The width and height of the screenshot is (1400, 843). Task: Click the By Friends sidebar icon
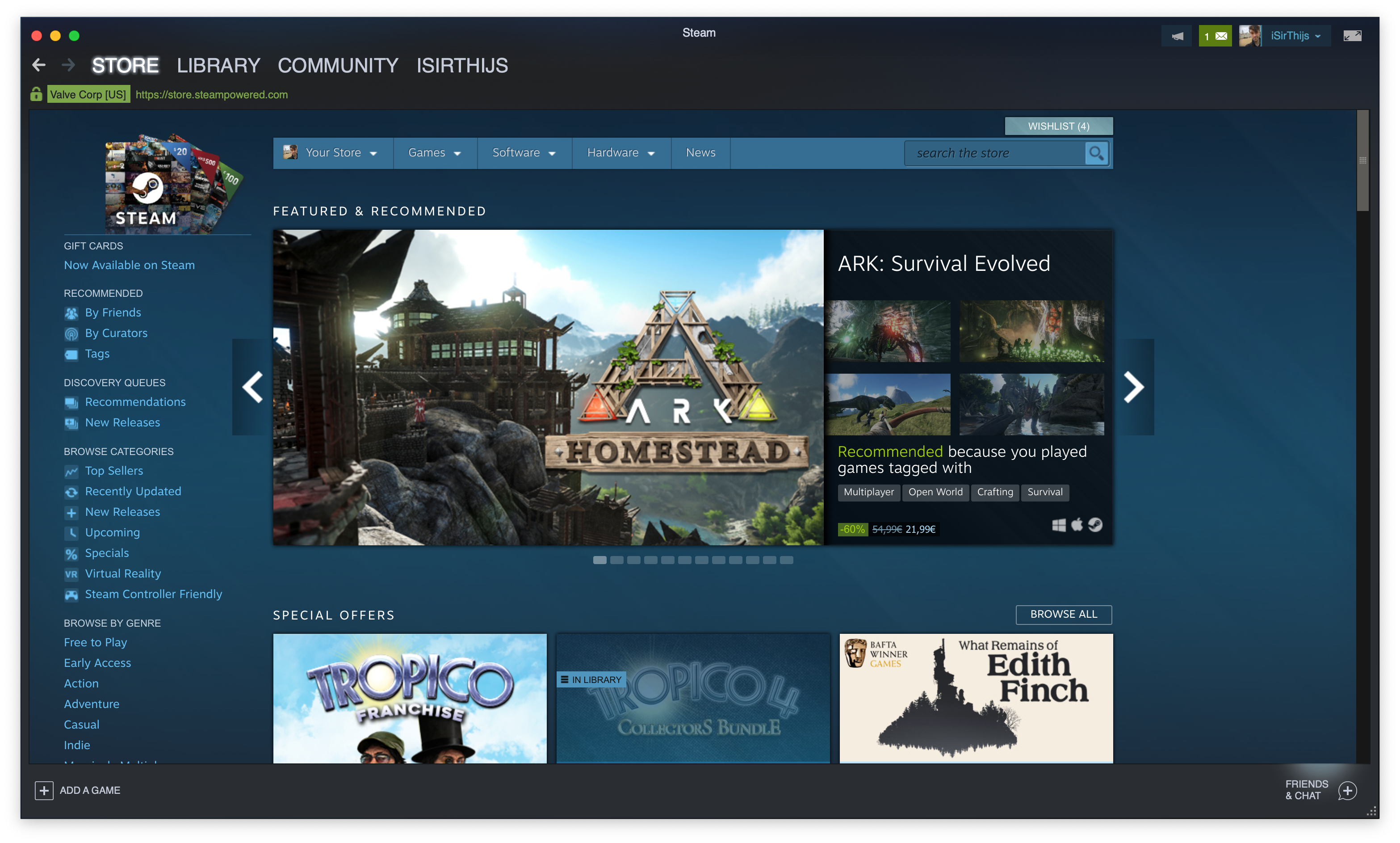[x=71, y=313]
